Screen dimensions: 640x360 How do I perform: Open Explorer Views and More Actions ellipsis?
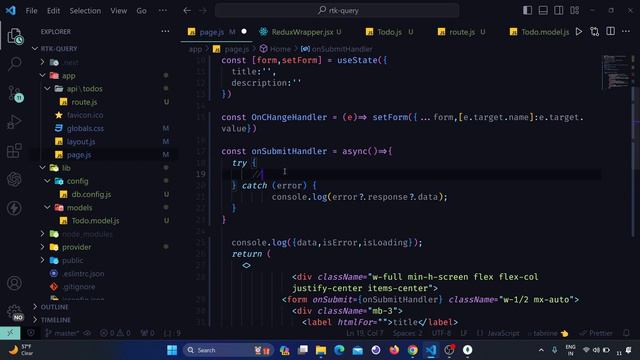tap(165, 31)
